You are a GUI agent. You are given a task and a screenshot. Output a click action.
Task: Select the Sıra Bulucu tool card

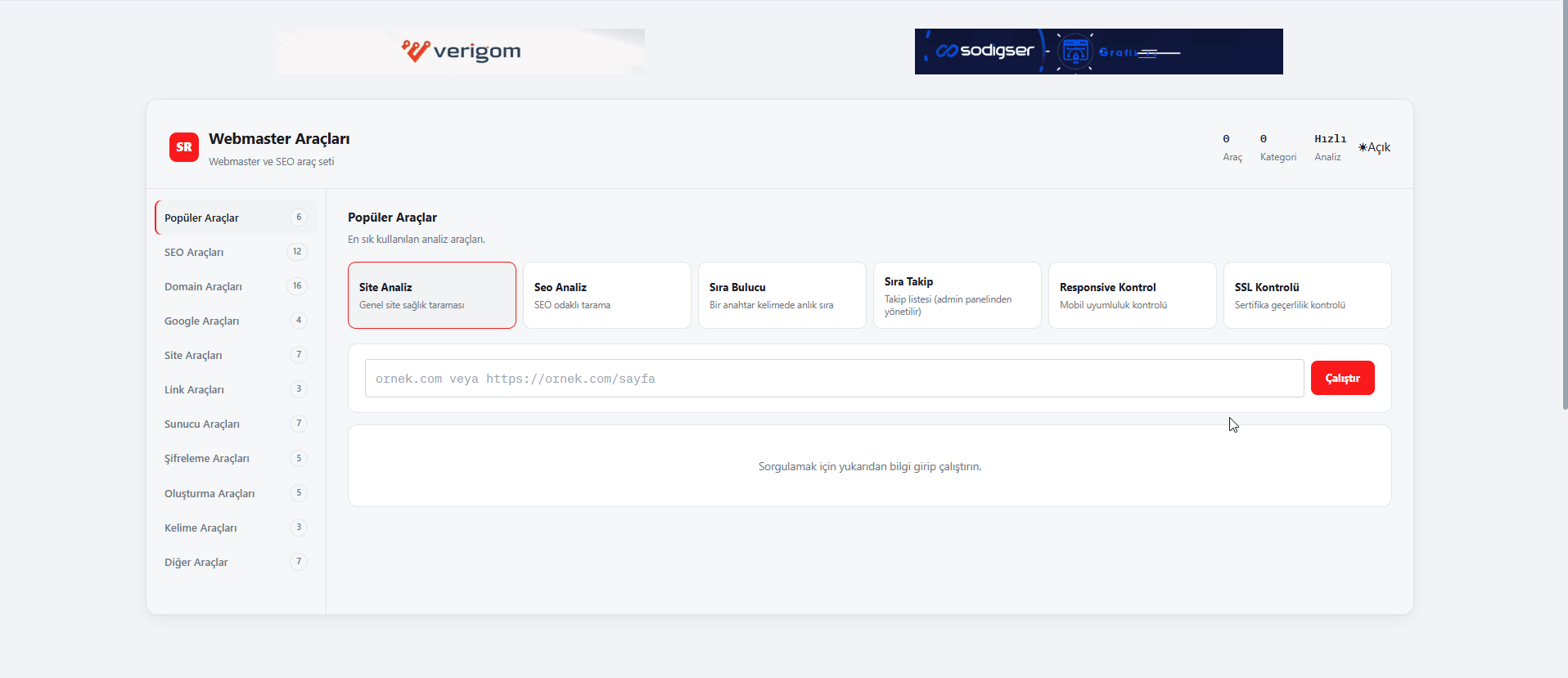(x=782, y=295)
